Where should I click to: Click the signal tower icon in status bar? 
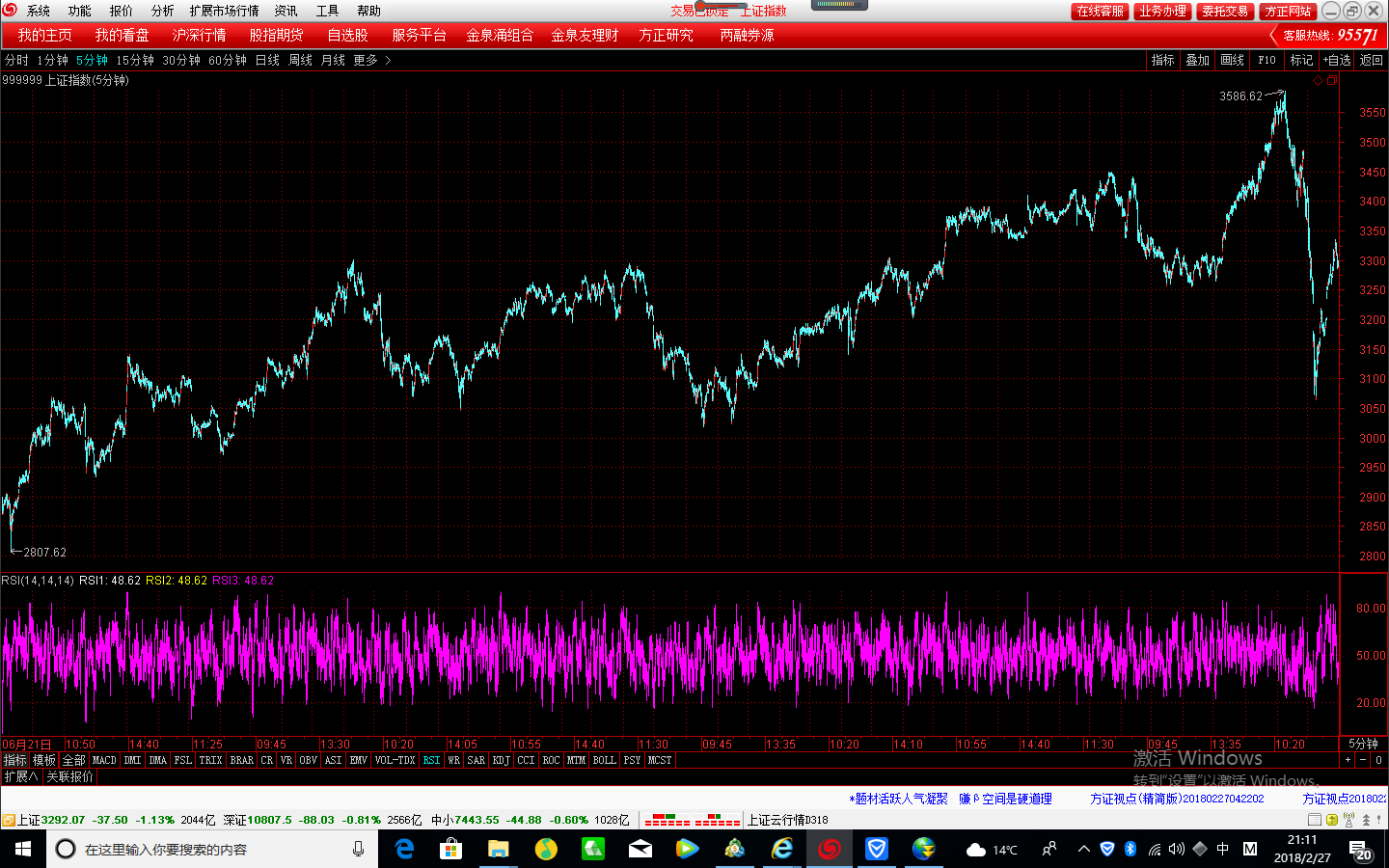1348,820
